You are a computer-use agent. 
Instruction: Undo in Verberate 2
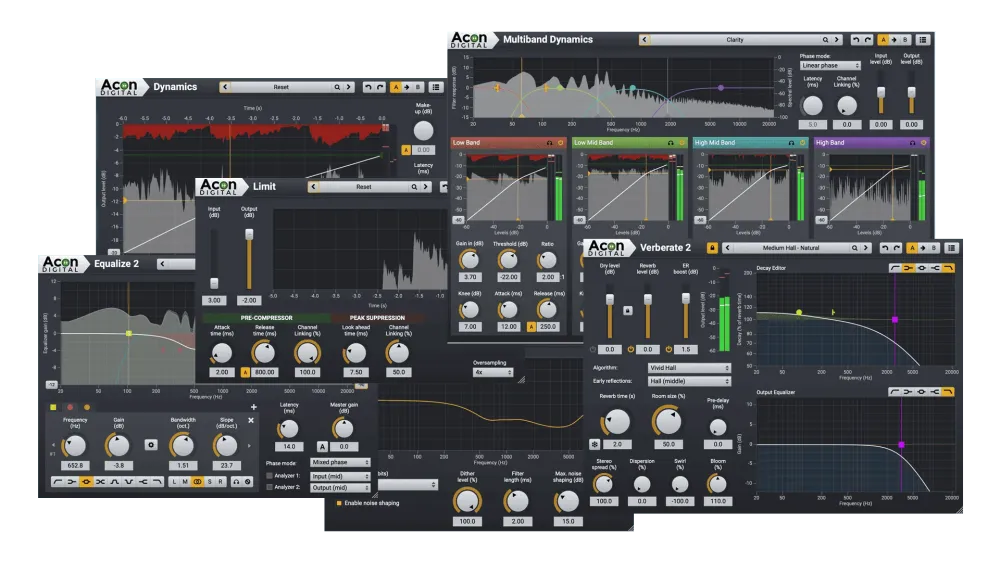(885, 248)
